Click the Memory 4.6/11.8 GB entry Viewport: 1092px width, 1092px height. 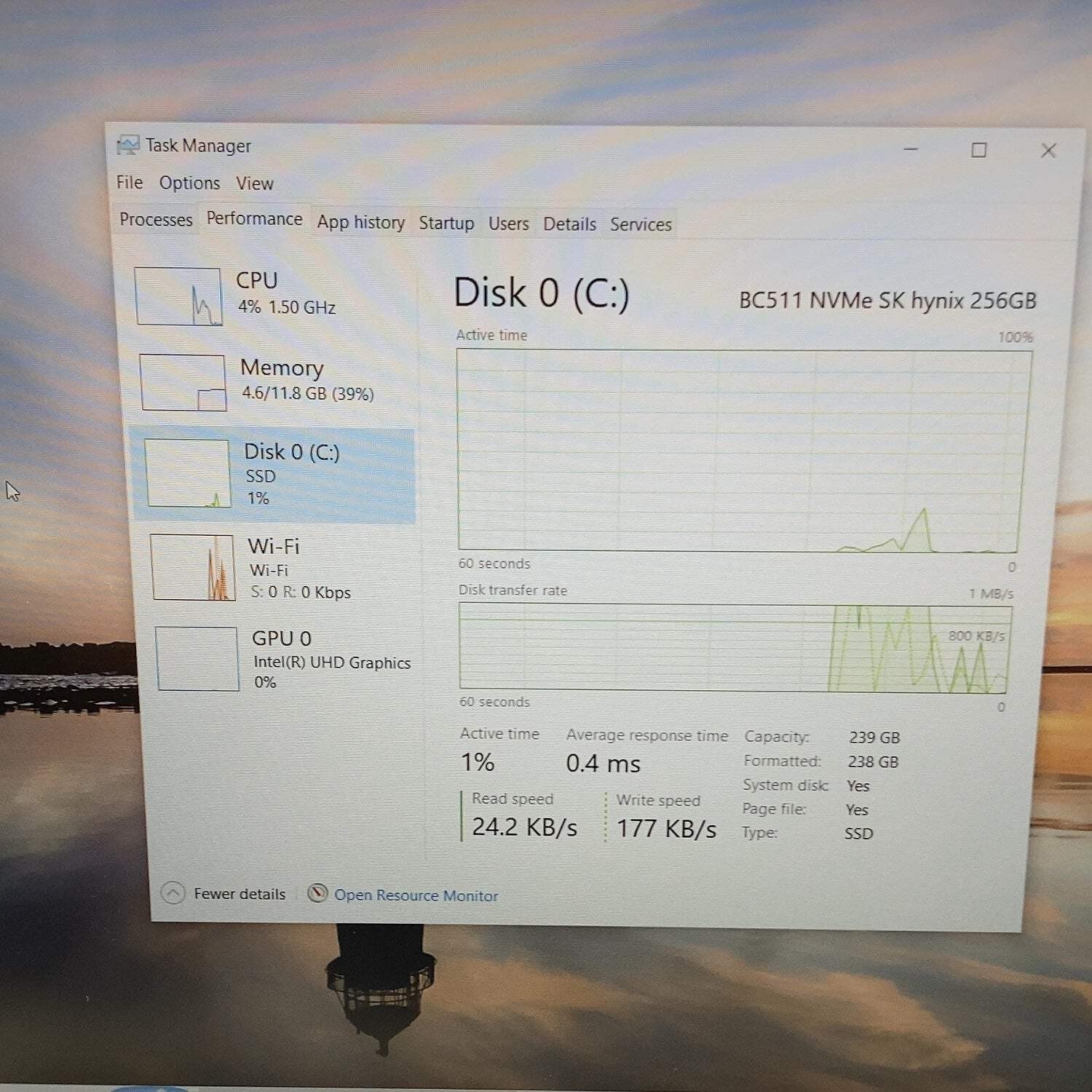coord(307,393)
